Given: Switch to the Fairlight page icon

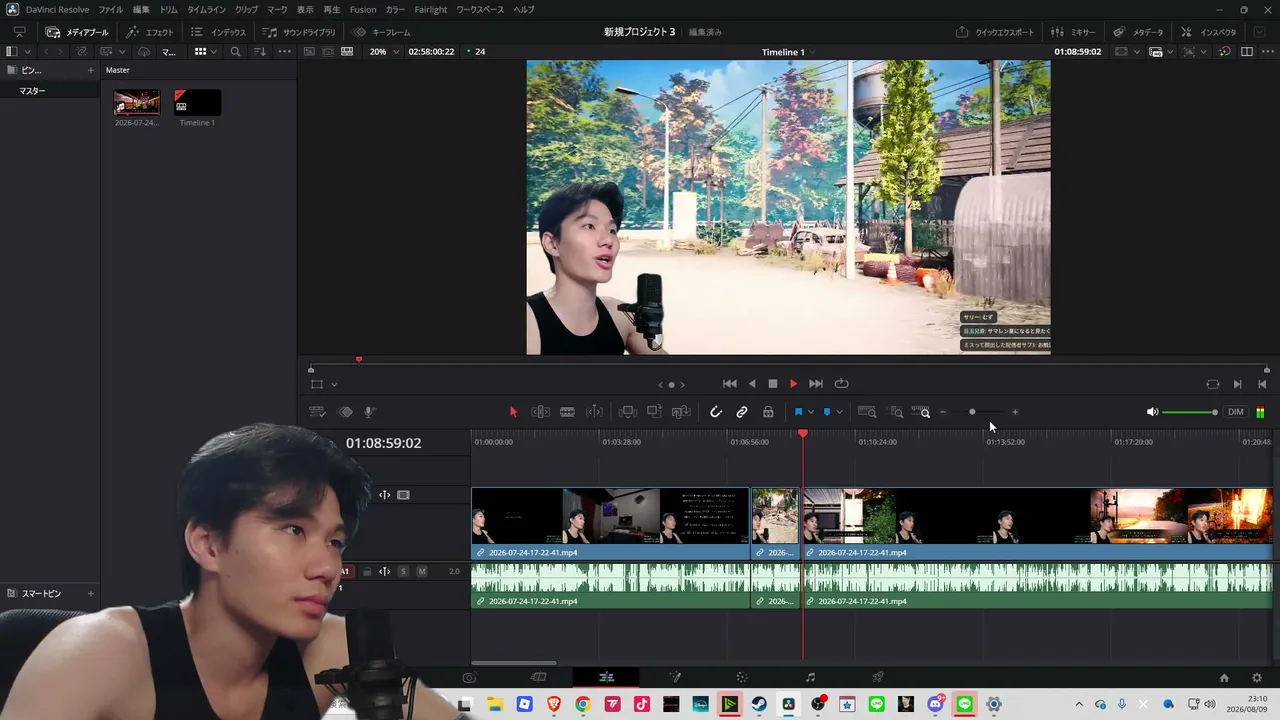Looking at the screenshot, I should point(810,678).
